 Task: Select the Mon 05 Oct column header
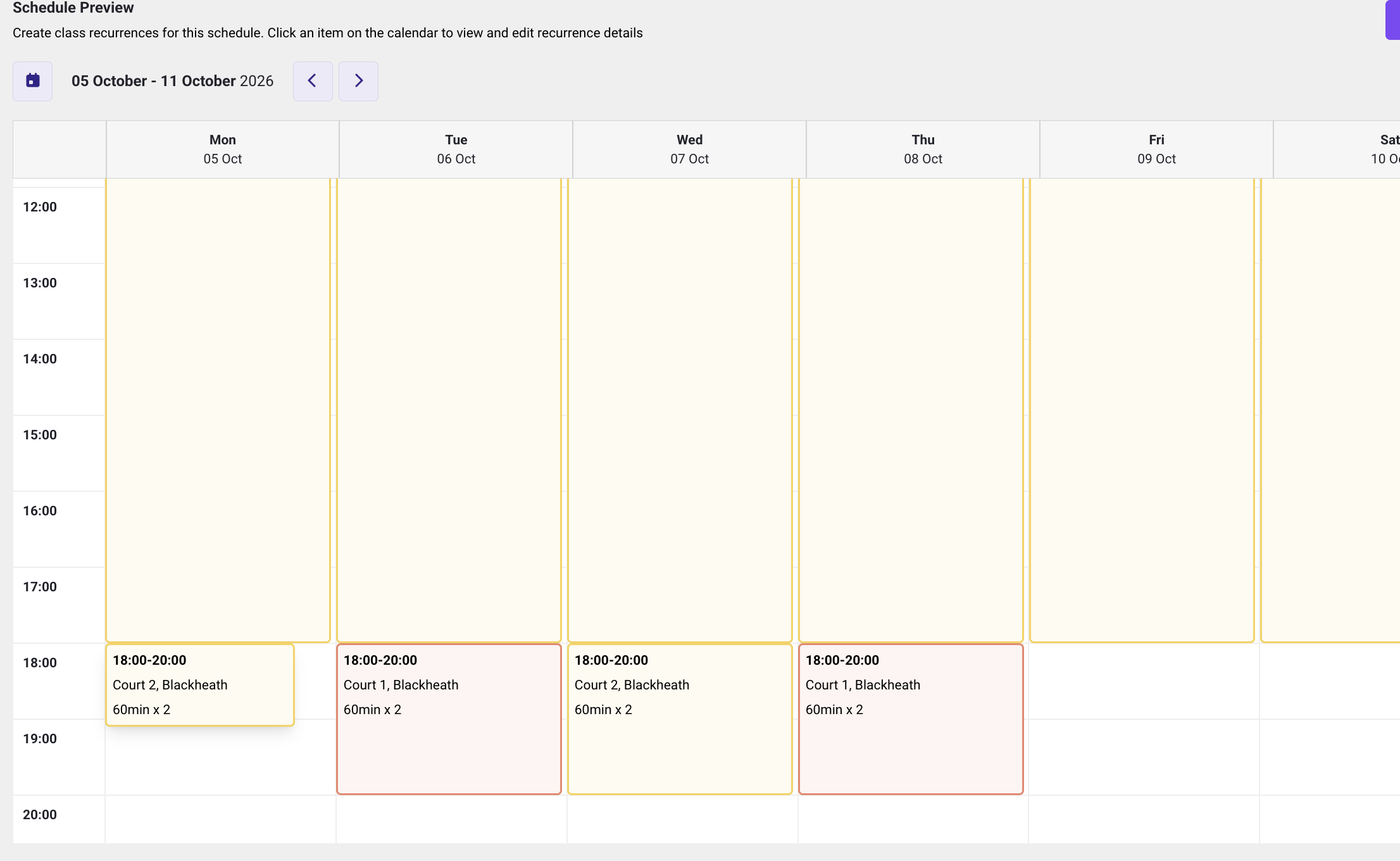click(223, 149)
